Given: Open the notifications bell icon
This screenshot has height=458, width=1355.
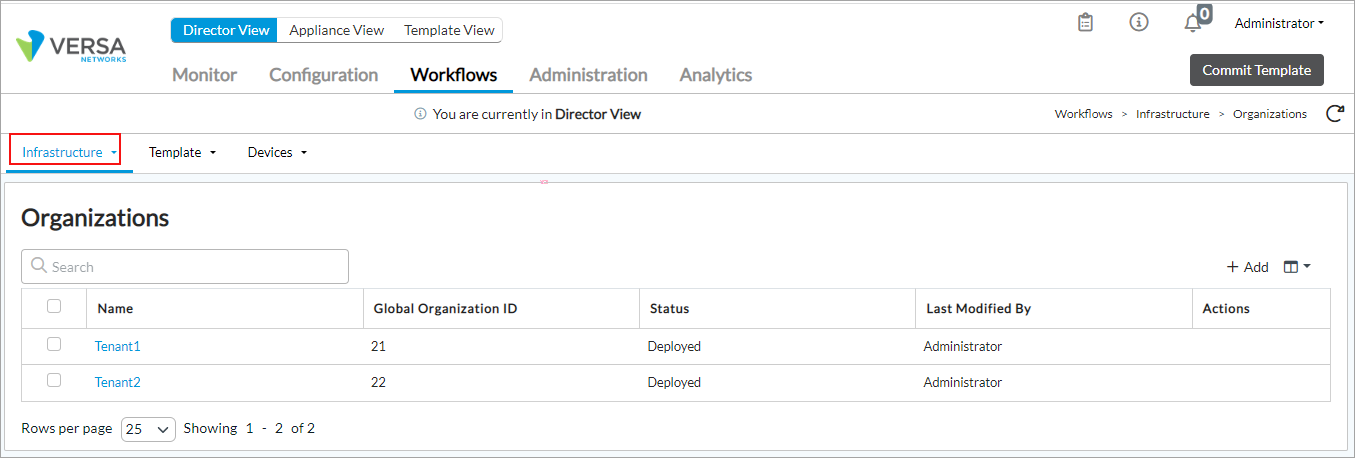Looking at the screenshot, I should point(1192,23).
